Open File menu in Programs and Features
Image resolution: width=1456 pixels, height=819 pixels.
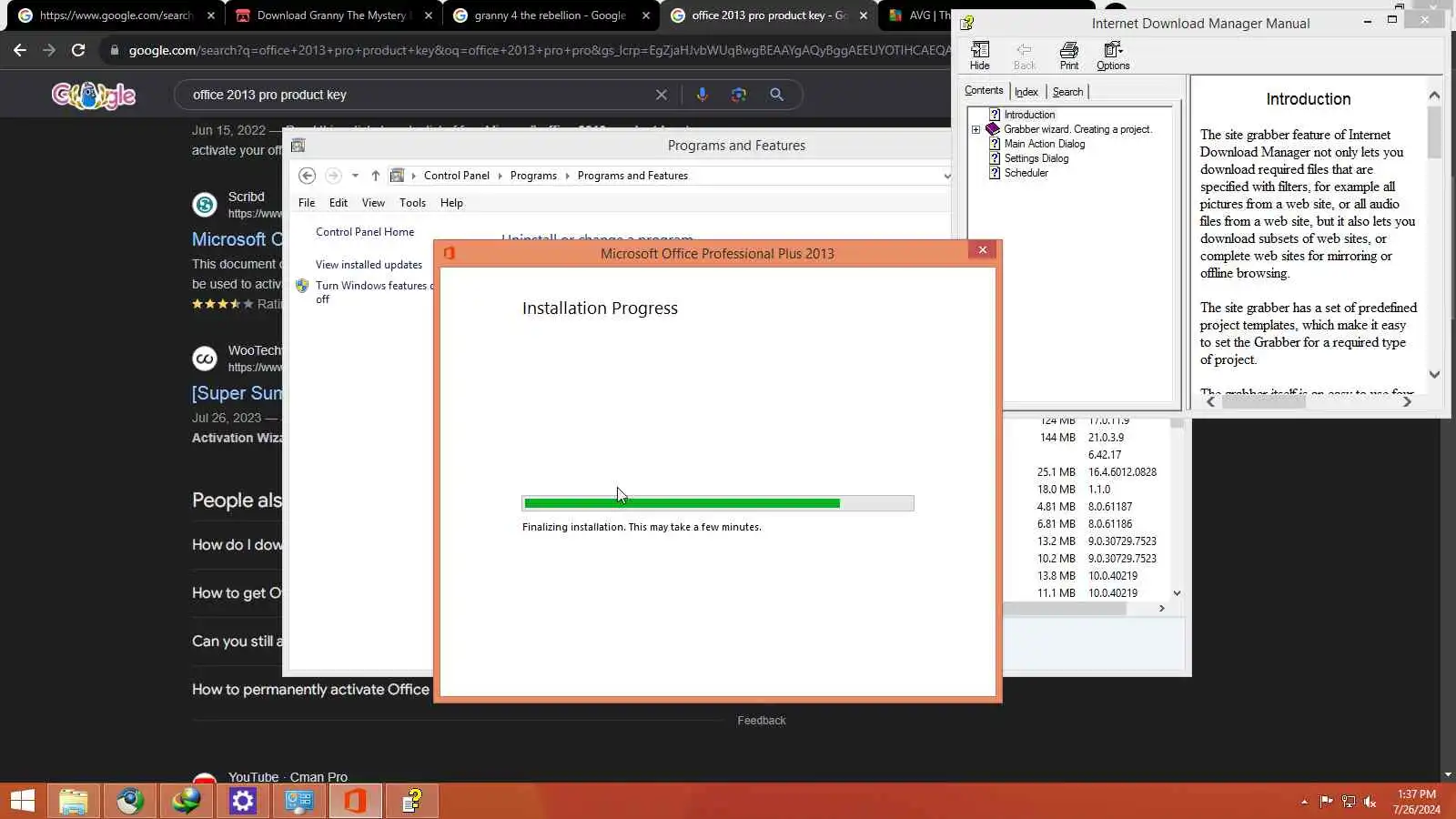307,203
